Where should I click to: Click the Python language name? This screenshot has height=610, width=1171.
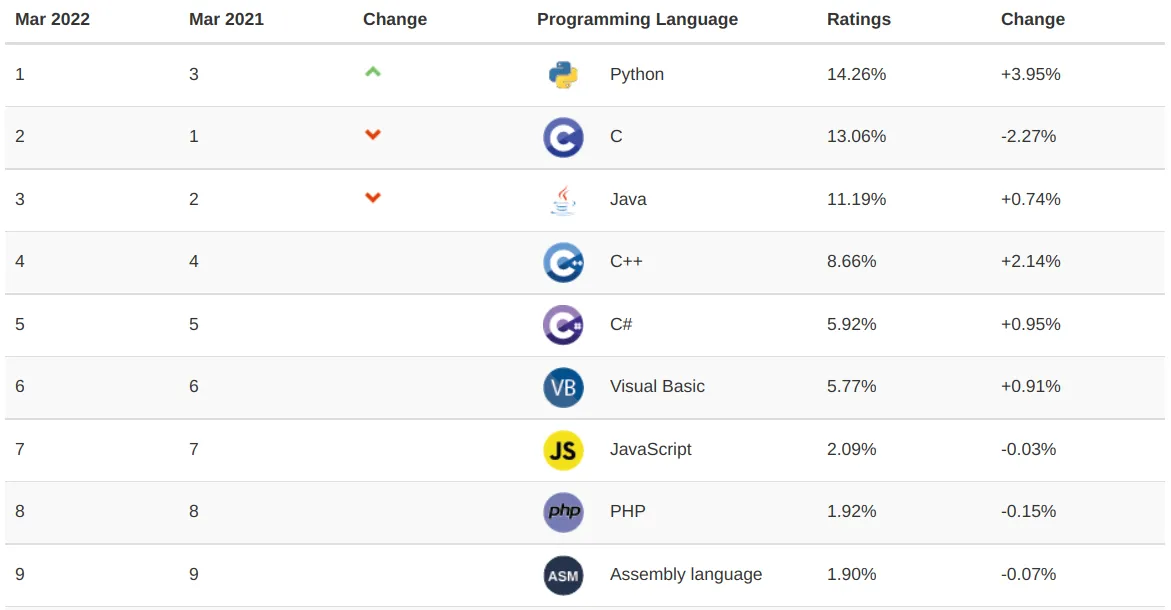click(636, 74)
